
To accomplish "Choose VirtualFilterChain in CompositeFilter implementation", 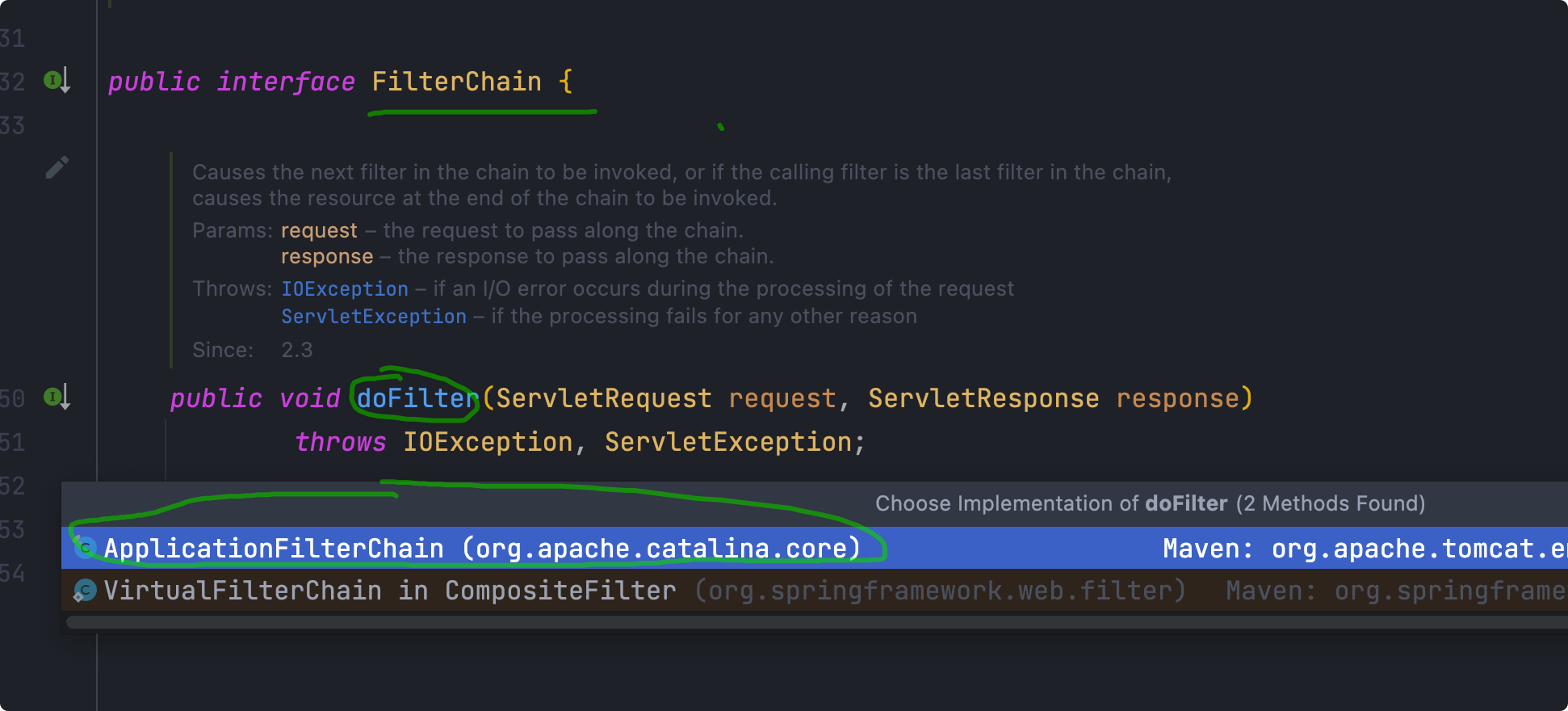I will pyautogui.click(x=389, y=591).
